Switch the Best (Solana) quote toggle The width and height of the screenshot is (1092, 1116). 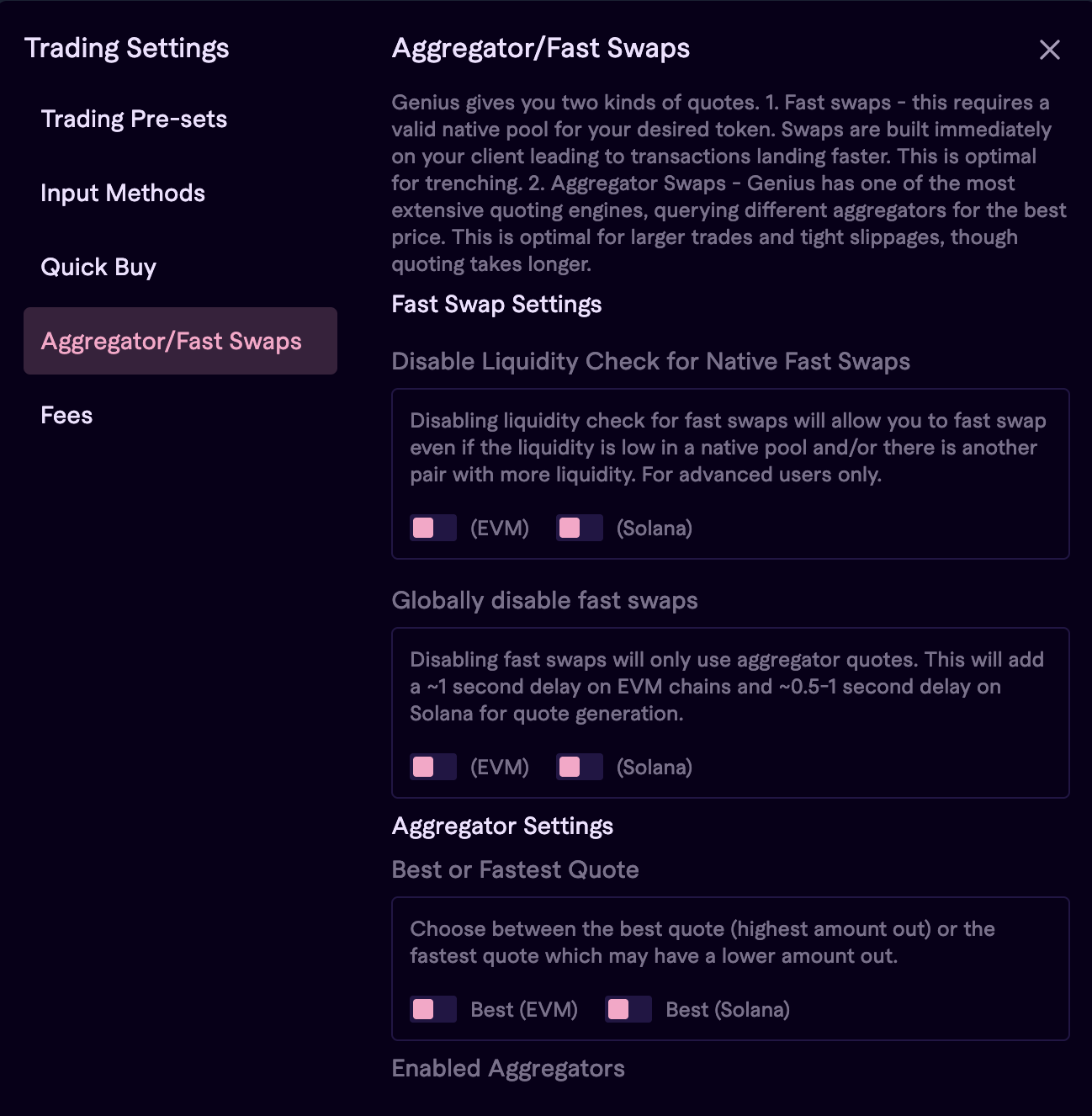pyautogui.click(x=628, y=1009)
